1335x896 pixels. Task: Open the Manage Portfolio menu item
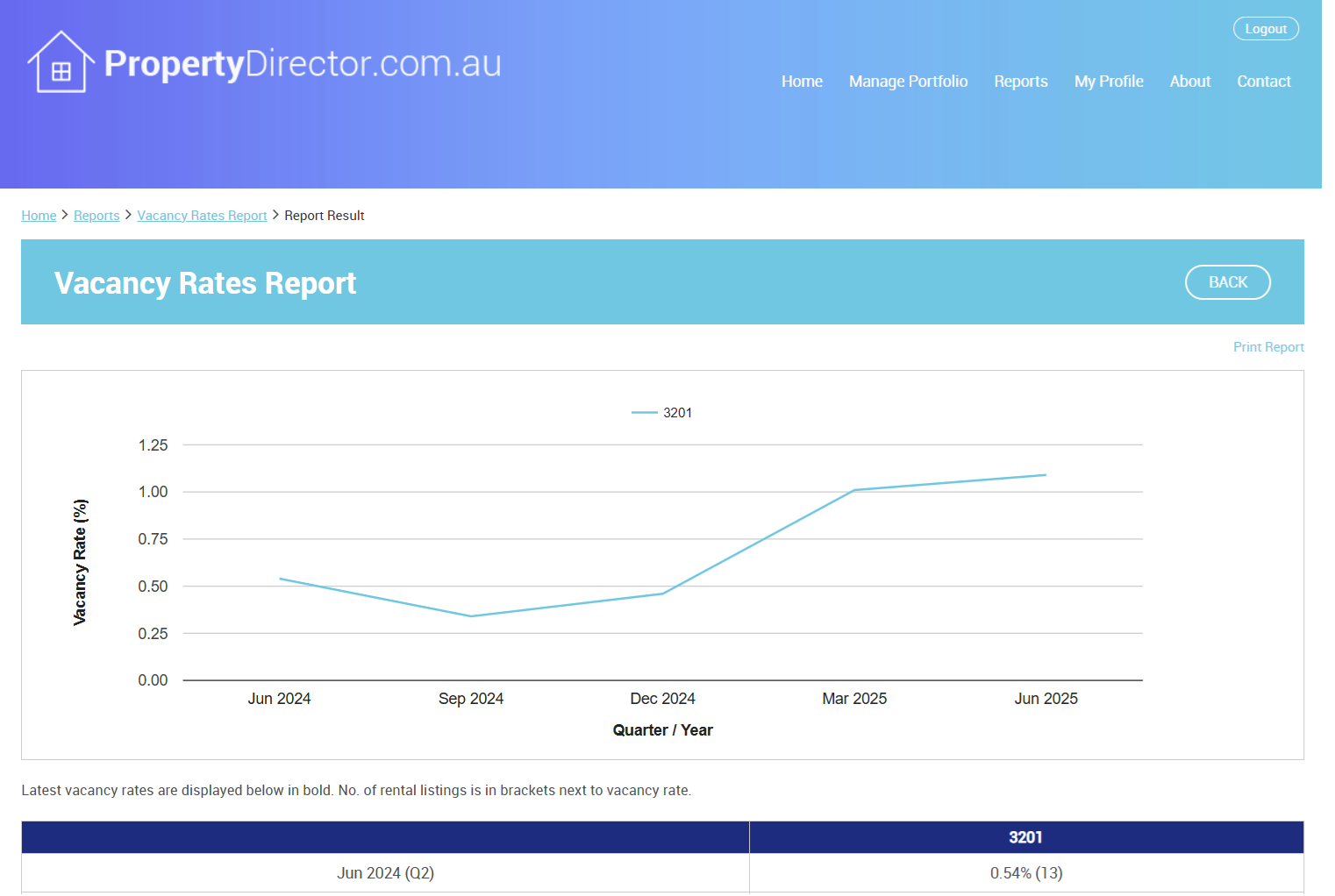[x=908, y=82]
